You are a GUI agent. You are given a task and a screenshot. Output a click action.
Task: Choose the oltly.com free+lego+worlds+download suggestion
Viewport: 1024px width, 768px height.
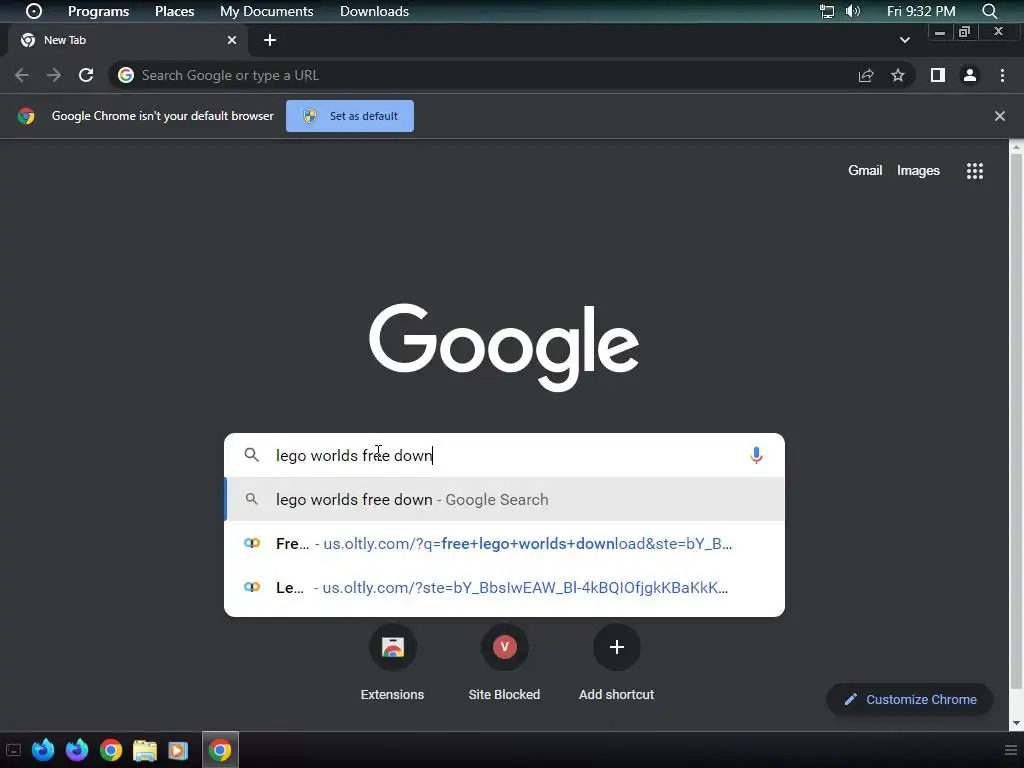click(504, 543)
